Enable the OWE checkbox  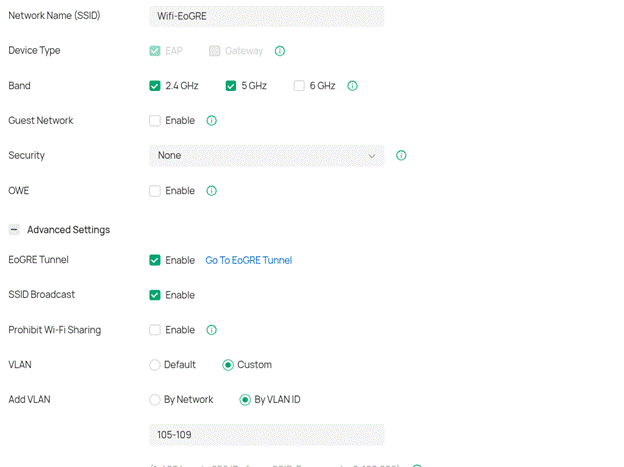point(155,191)
